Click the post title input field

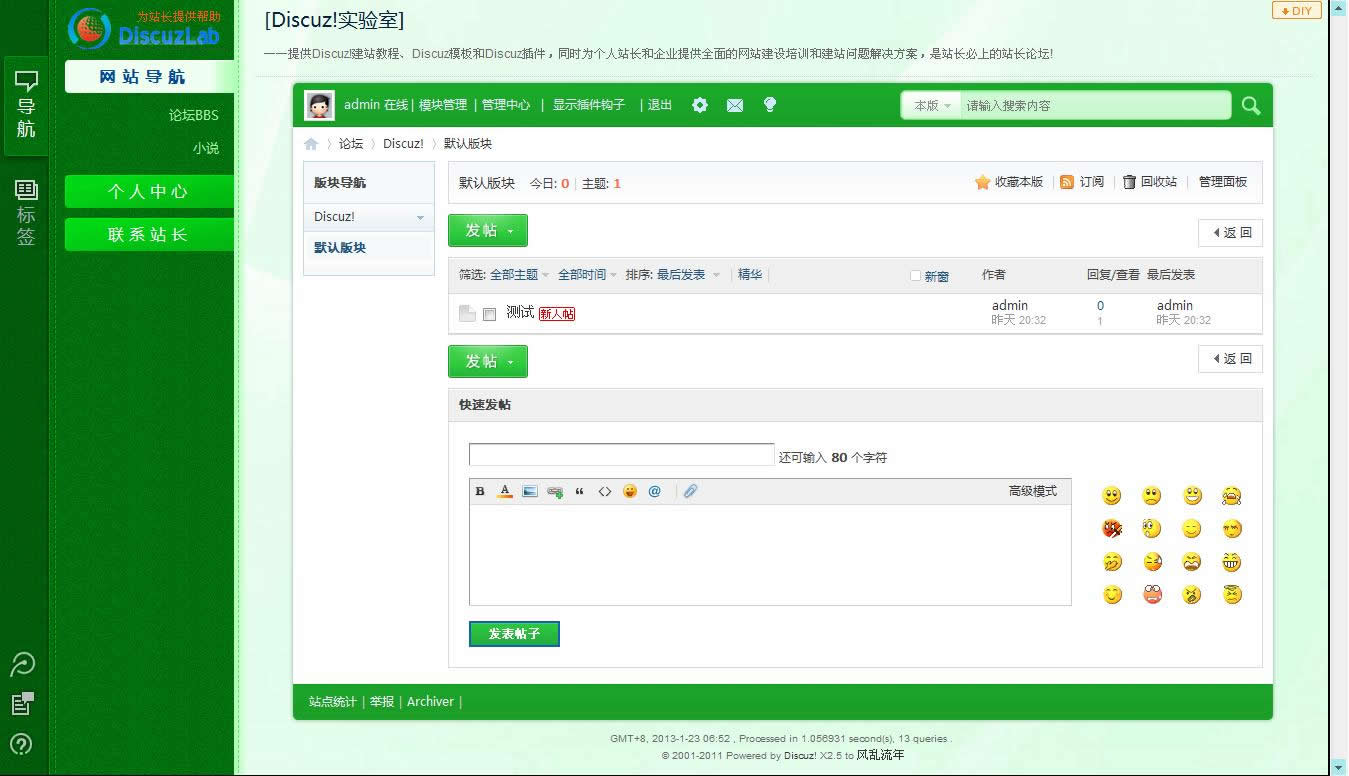click(x=622, y=455)
